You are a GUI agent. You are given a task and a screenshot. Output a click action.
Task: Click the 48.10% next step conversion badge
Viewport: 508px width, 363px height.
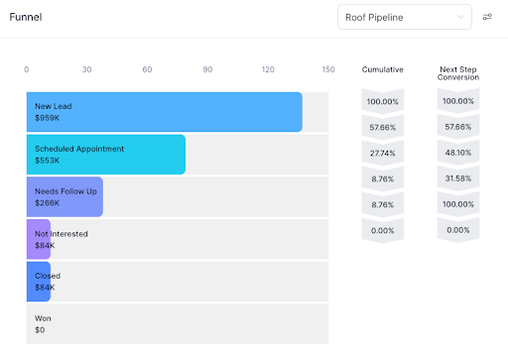[458, 153]
